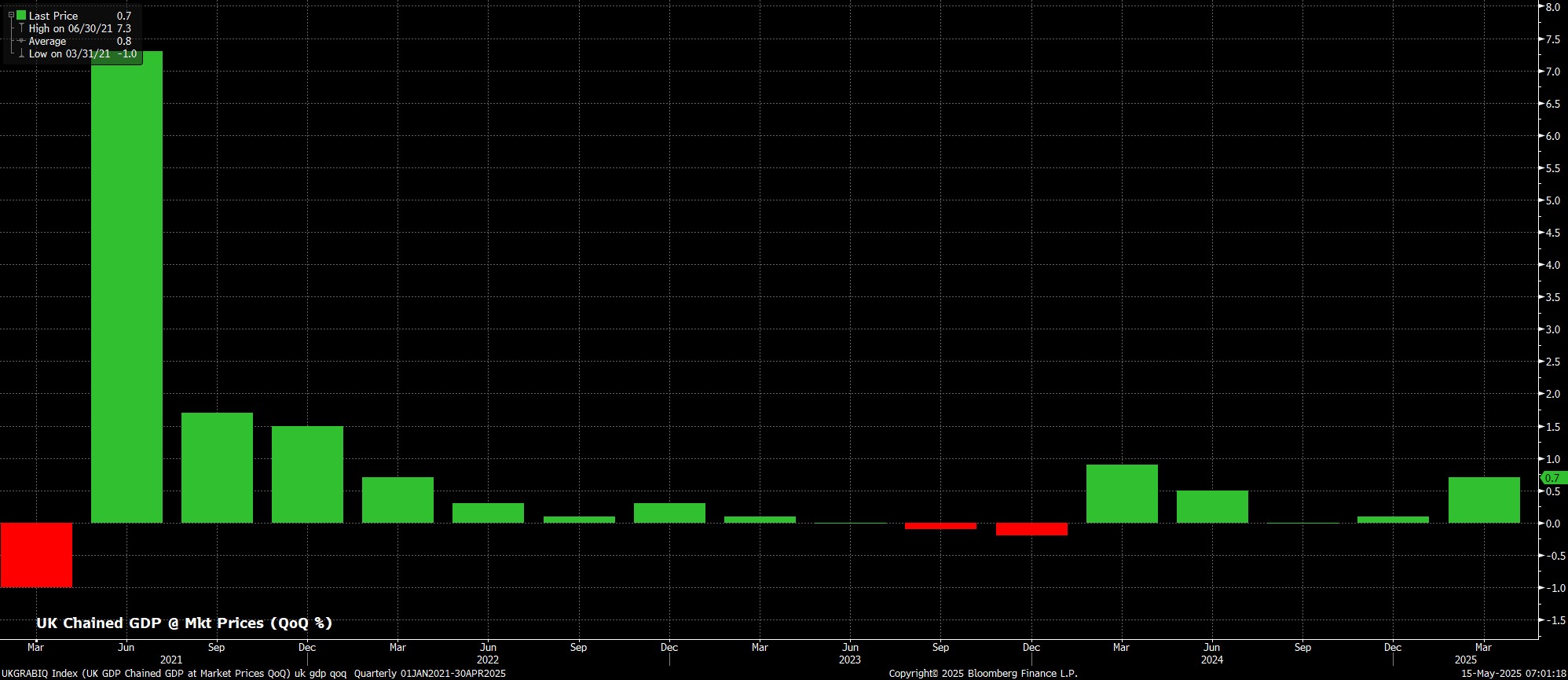Select the 'Last Price' legend label
This screenshot has height=680, width=1568.
(53, 16)
